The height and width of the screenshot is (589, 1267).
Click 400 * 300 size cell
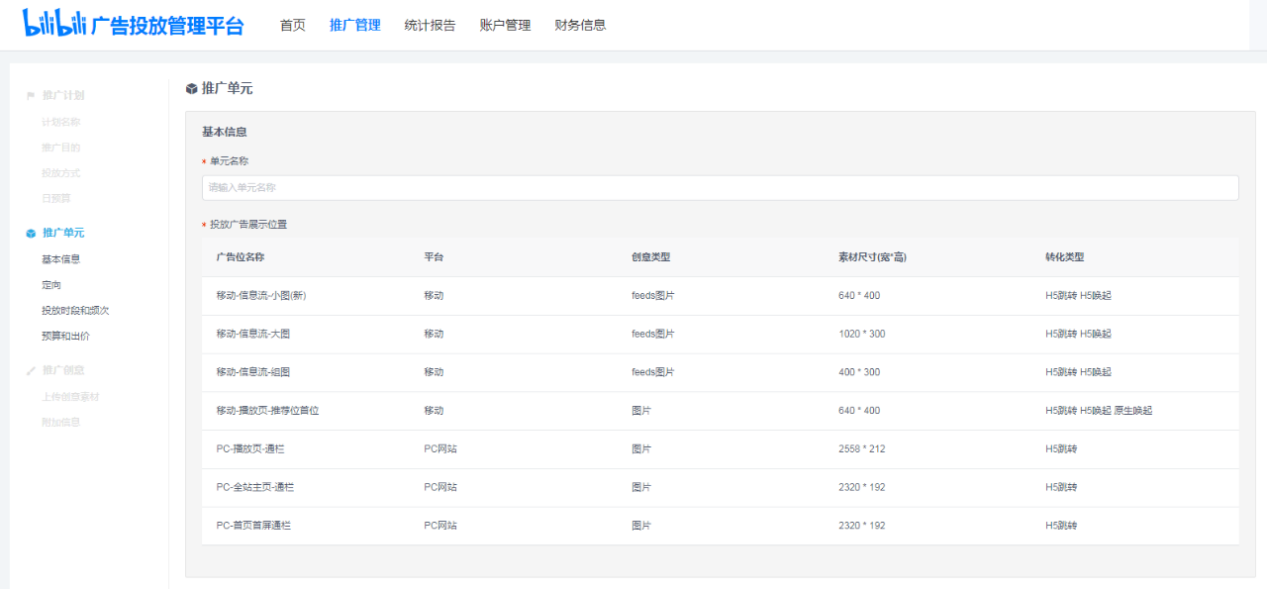(x=859, y=372)
